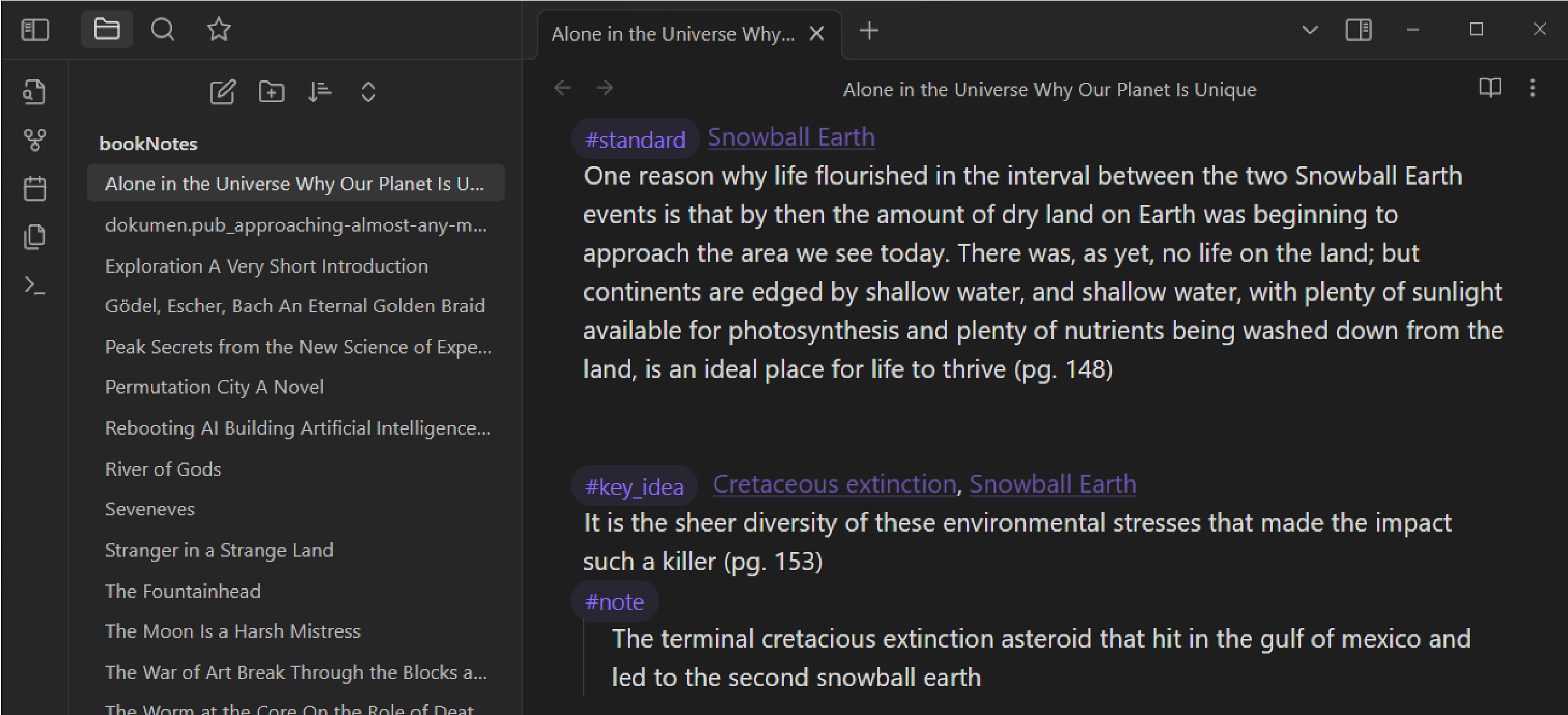This screenshot has height=715, width=1568.
Task: Expand or collapse all folders
Action: pos(368,92)
